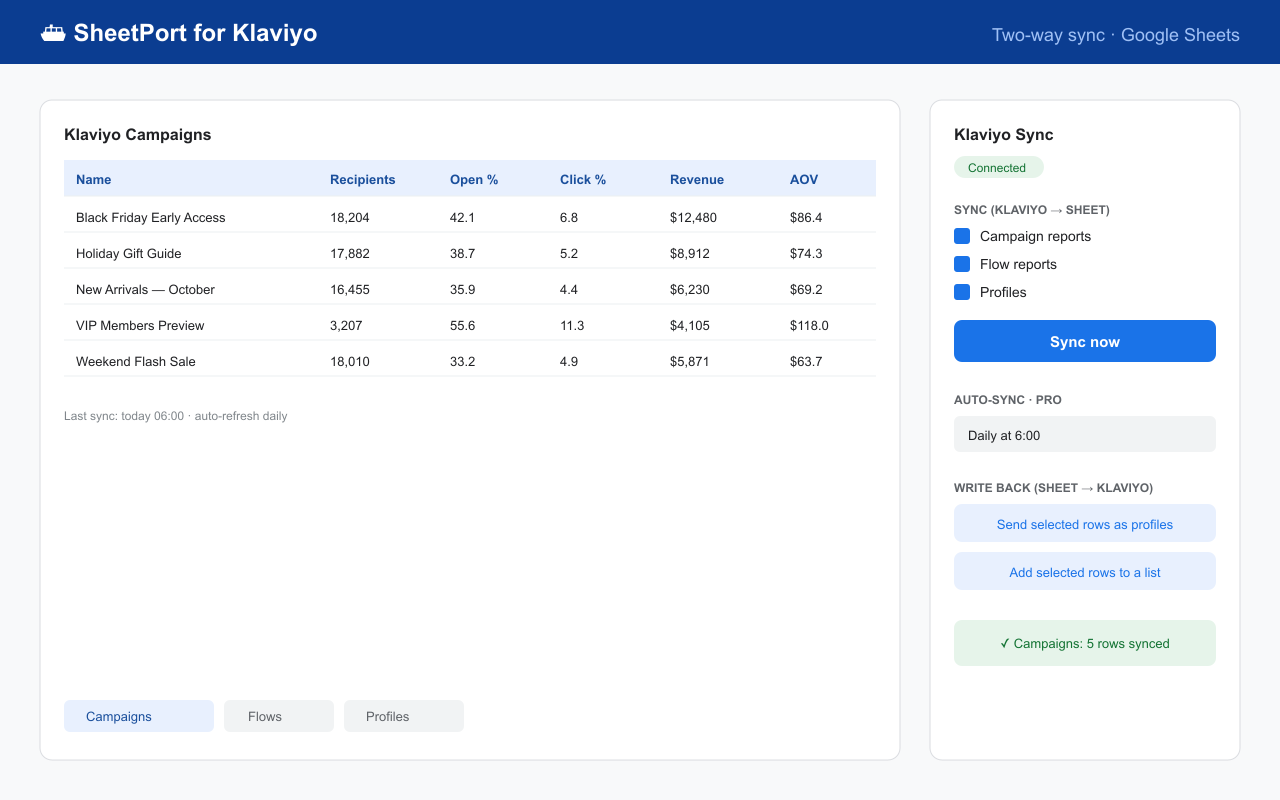Click the $6,230 revenue cell
This screenshot has width=1280, height=800.
[x=690, y=289]
